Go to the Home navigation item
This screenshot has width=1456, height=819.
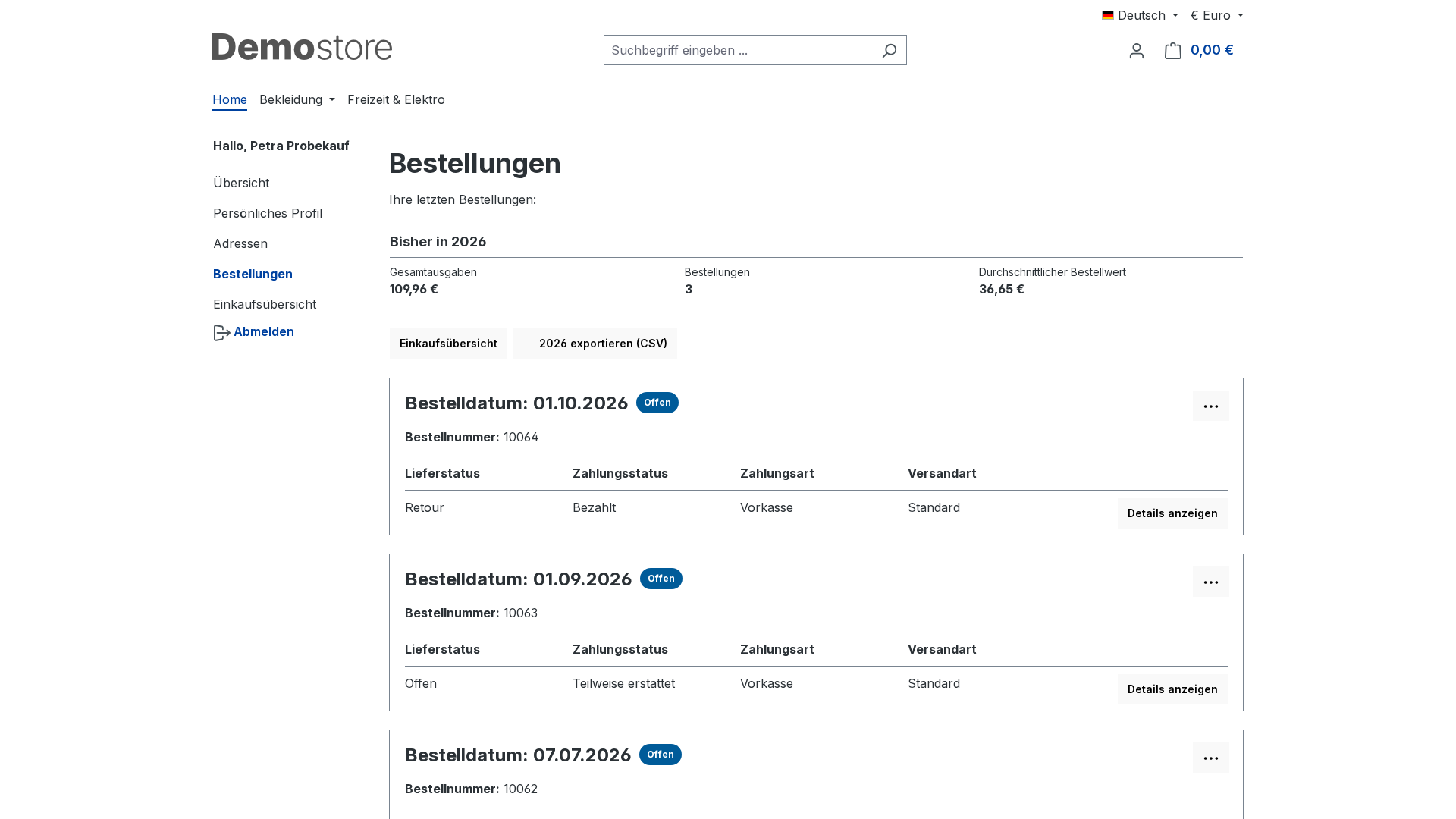pos(230,99)
